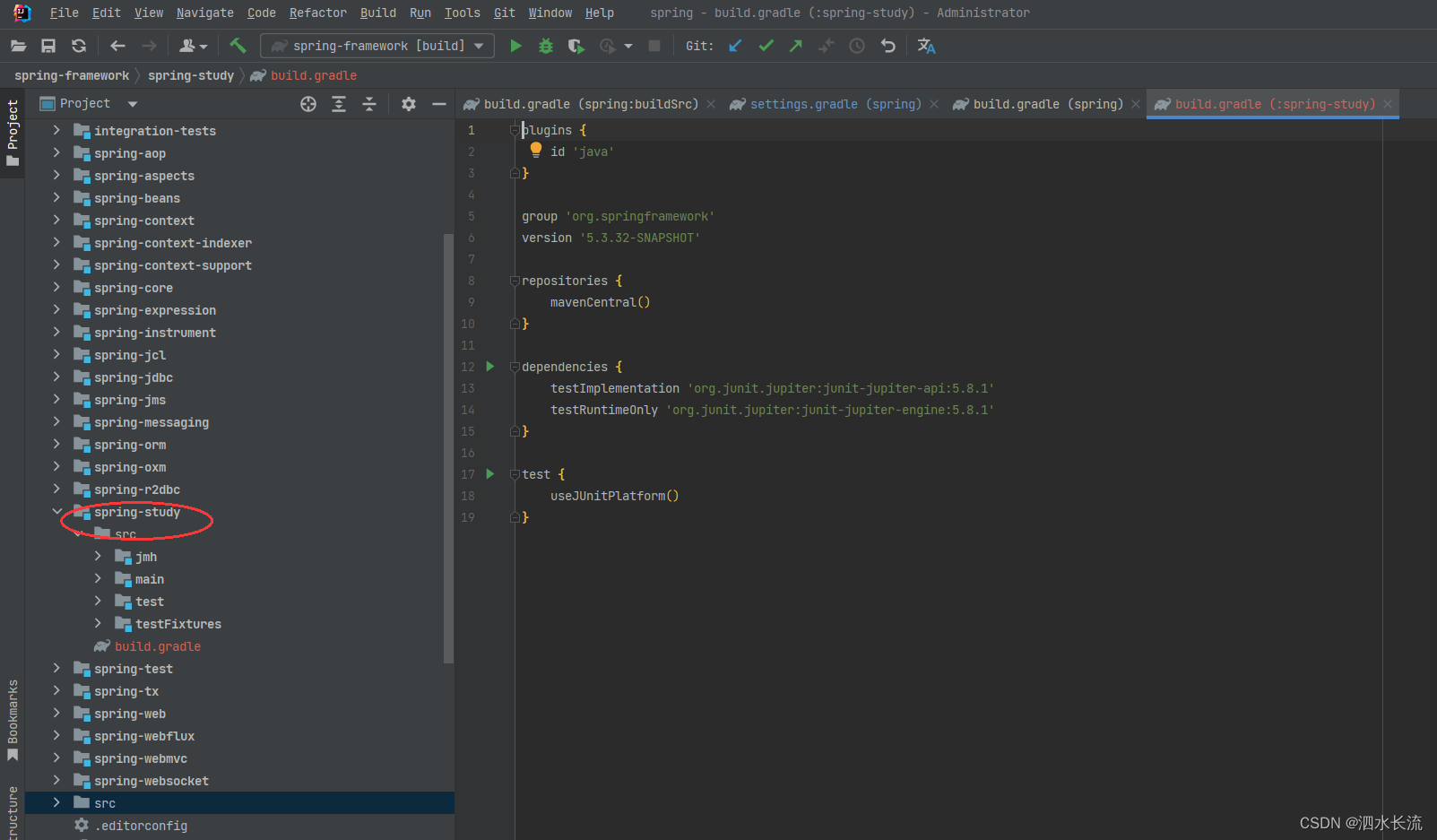Run test task gutter arrow on line 17
1437x840 pixels.
(x=490, y=473)
